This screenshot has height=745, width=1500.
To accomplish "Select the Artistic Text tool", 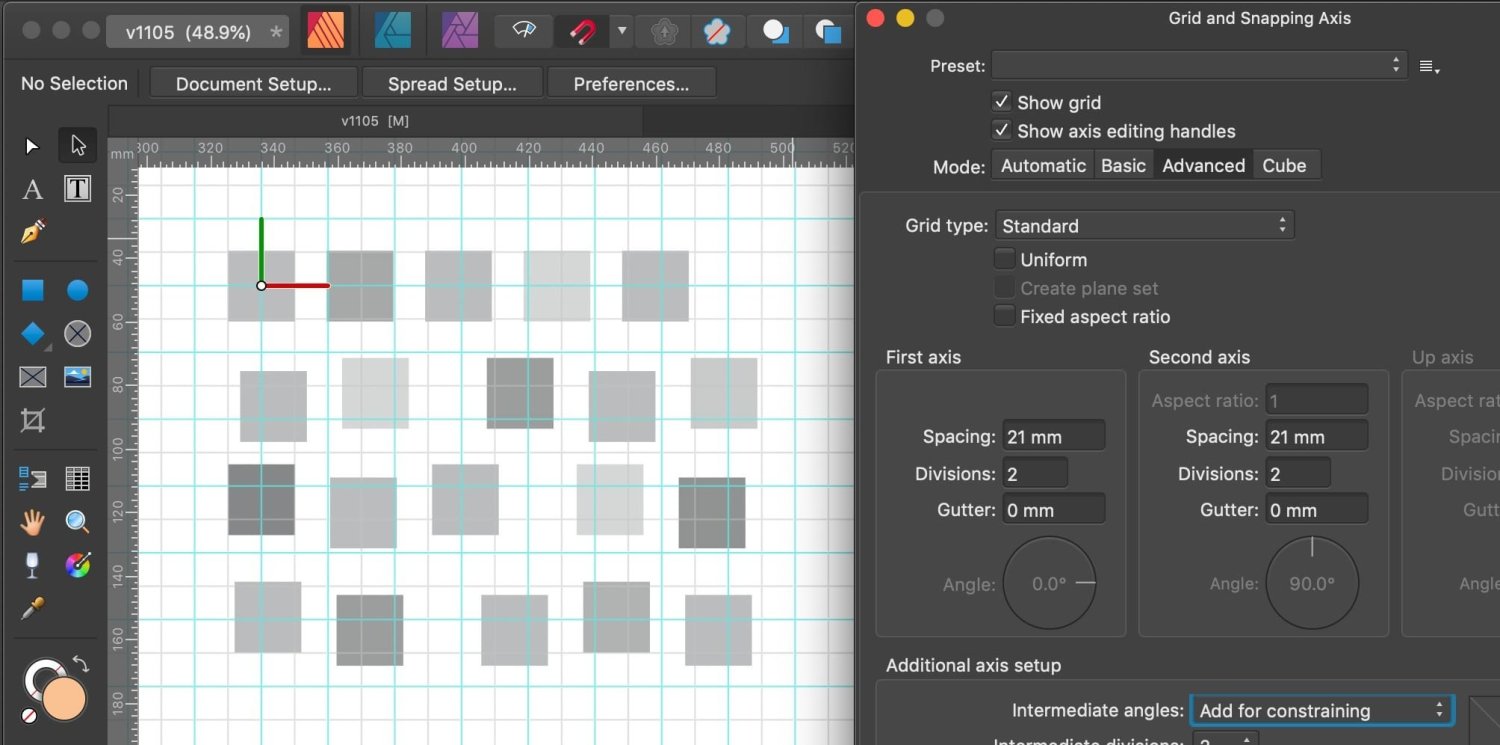I will [x=31, y=189].
